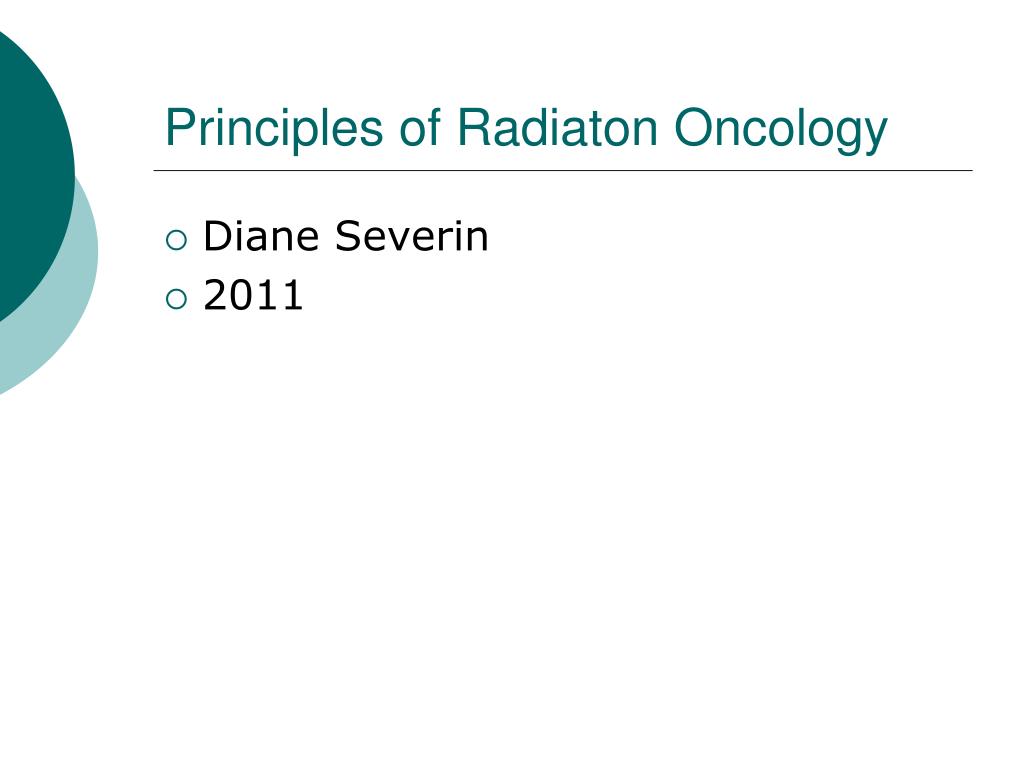
Task: Click the word "Oncology" in the title
Action: [x=780, y=129]
